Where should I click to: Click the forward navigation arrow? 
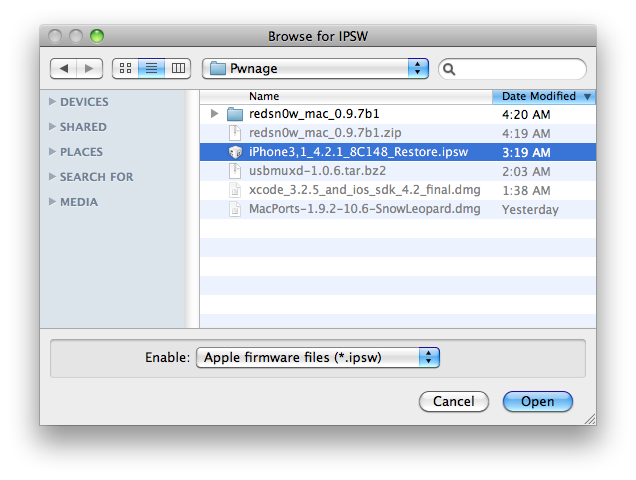[89, 68]
